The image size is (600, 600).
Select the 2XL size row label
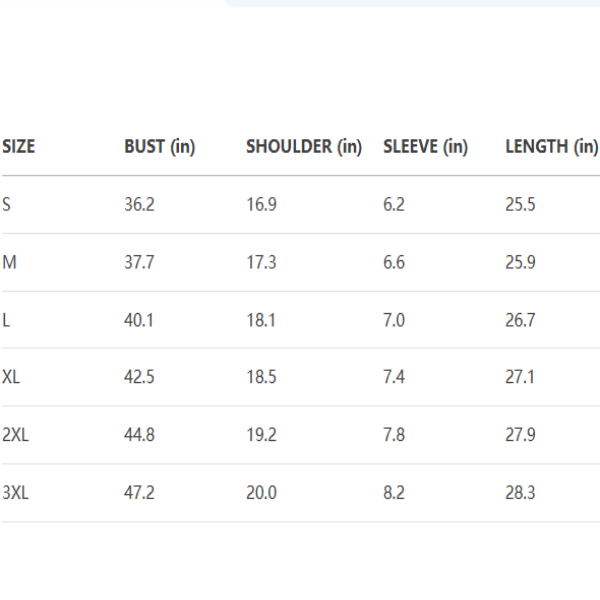point(16,436)
